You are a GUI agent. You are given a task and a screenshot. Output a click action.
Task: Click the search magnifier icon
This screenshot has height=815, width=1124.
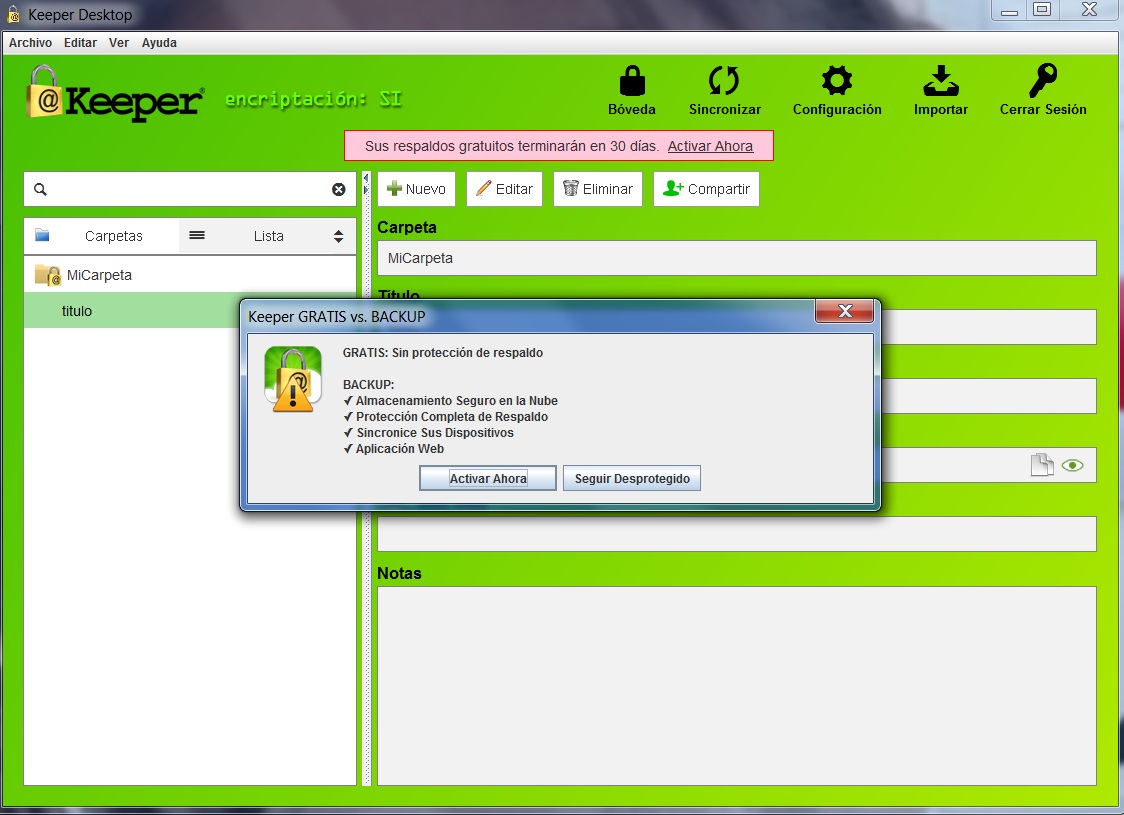tap(41, 189)
